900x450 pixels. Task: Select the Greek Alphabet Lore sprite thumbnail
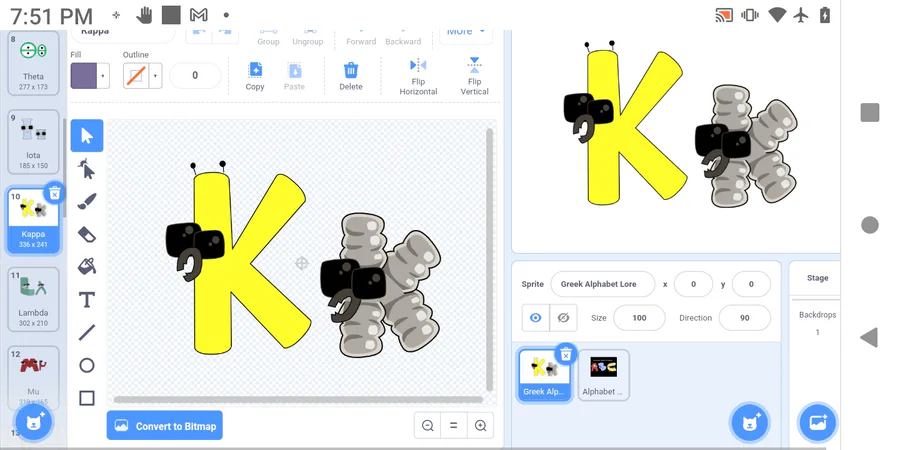pos(544,374)
